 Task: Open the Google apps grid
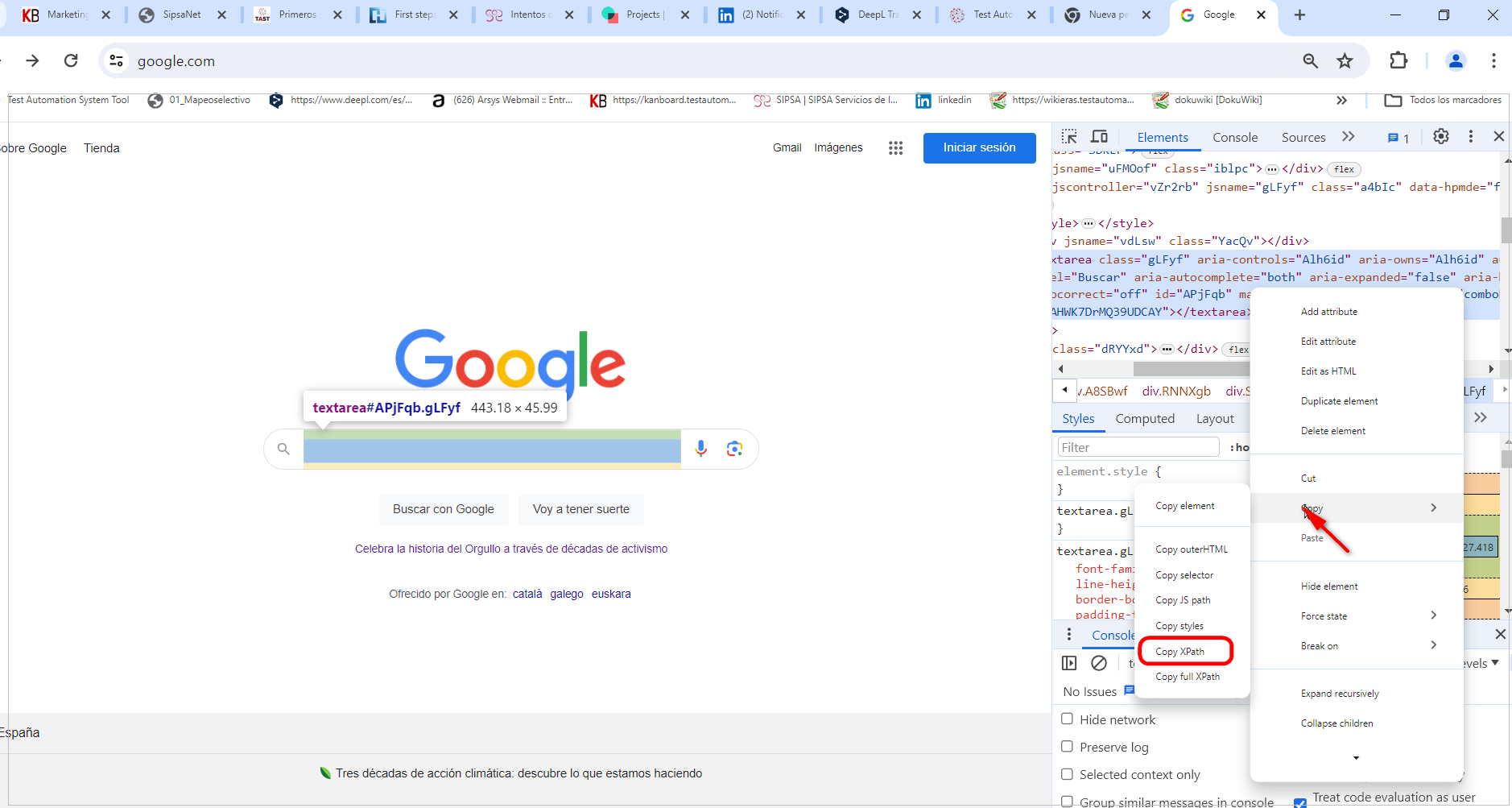click(895, 147)
